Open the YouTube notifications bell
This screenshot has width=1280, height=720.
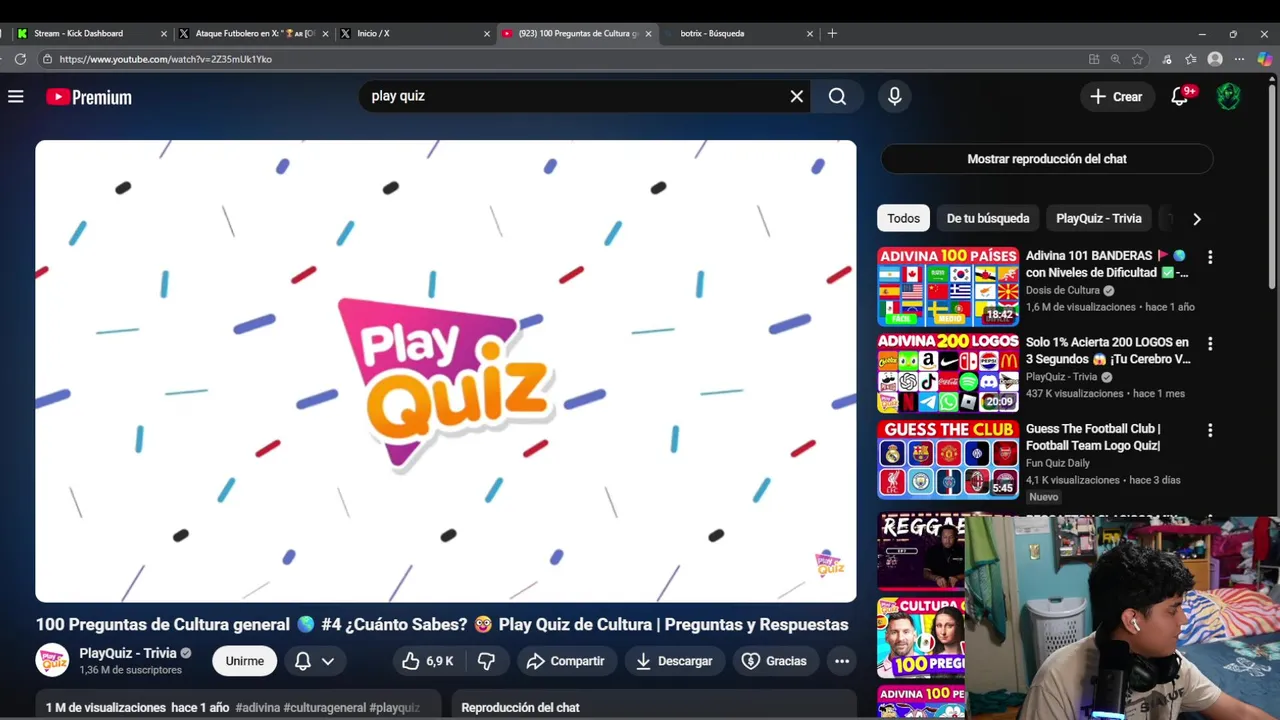click(x=1181, y=96)
